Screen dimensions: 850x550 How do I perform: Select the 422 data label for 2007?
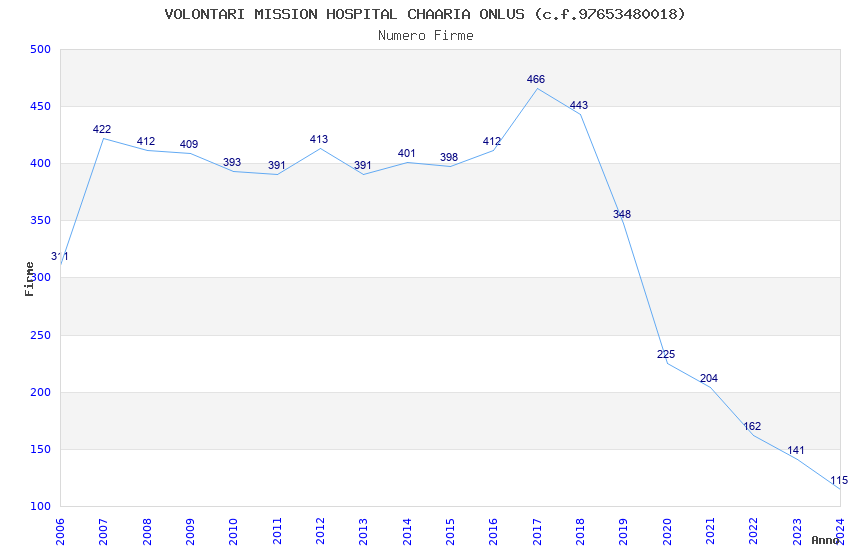tap(102, 129)
